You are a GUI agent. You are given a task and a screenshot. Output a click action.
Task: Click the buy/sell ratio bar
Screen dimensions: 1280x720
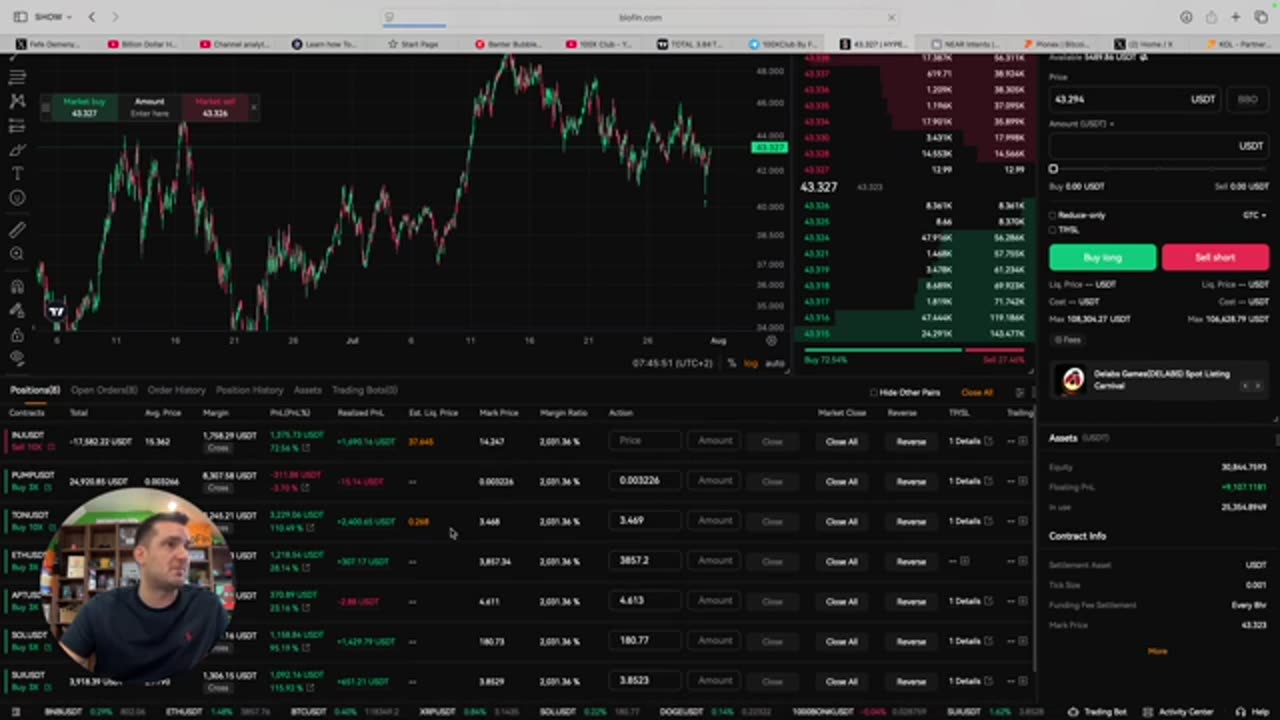tap(914, 350)
